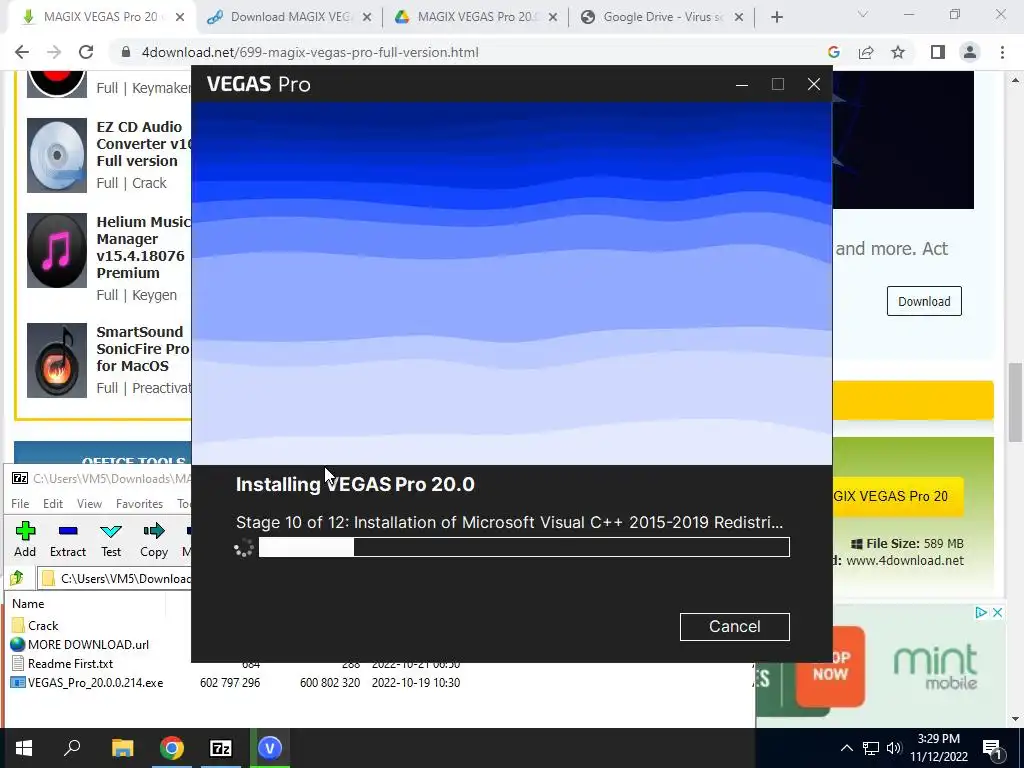This screenshot has width=1024, height=768.
Task: Open the Edit menu in 7-Zip
Action: [x=53, y=504]
